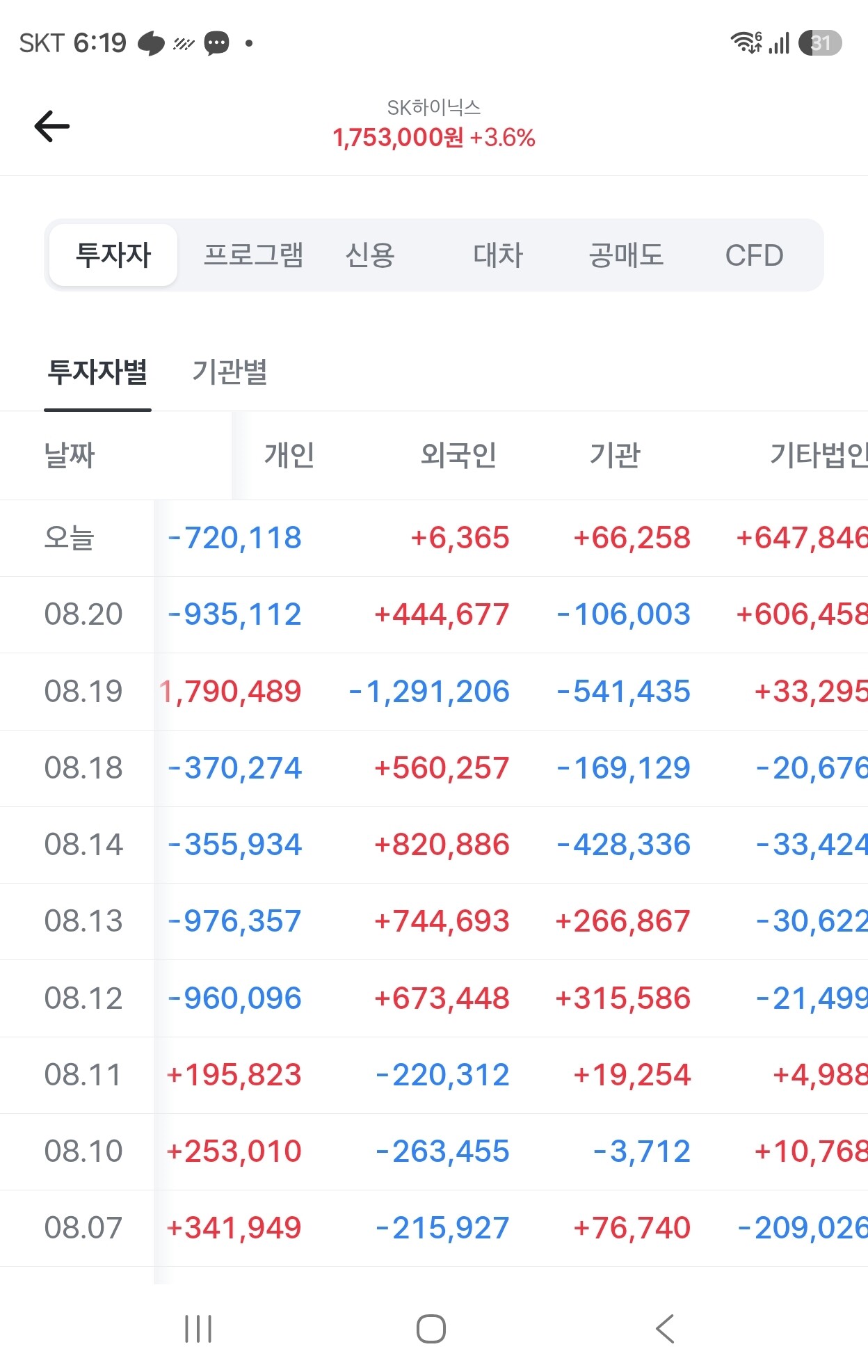Switch to the 기관별 sub-tab
This screenshot has width=868, height=1372.
point(230,372)
